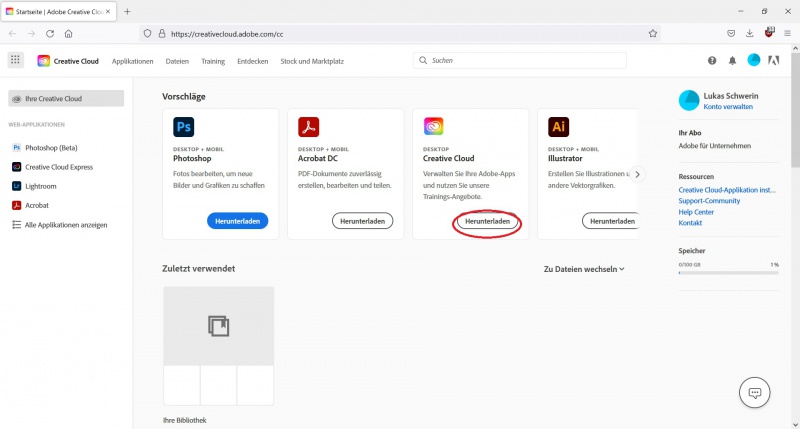
Task: Show Alle Applikationen anzeigen list
Action: pos(60,225)
